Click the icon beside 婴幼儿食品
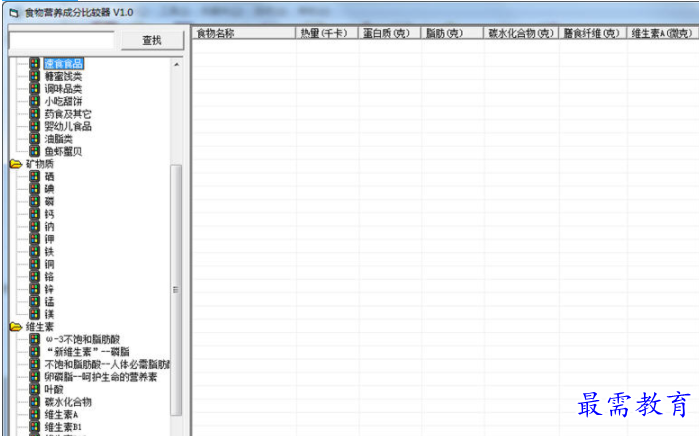Screen dimensions: 699x436 (x=35, y=126)
